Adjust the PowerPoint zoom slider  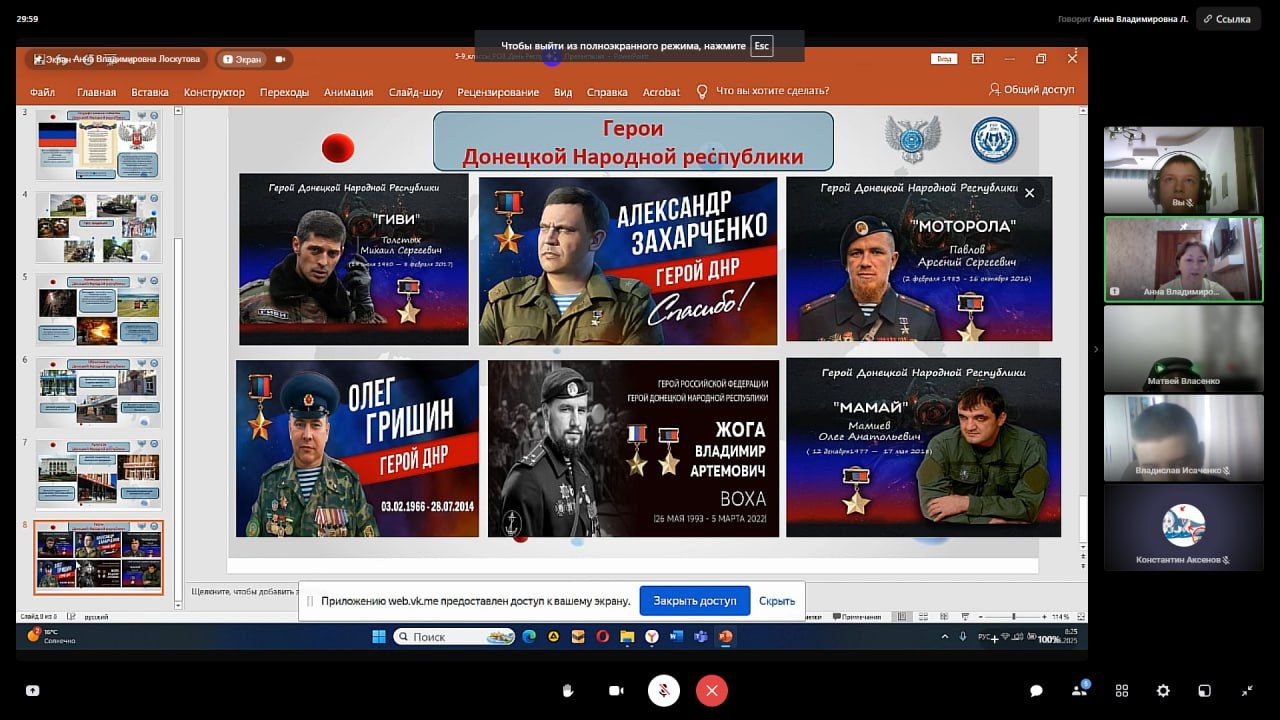point(1012,617)
